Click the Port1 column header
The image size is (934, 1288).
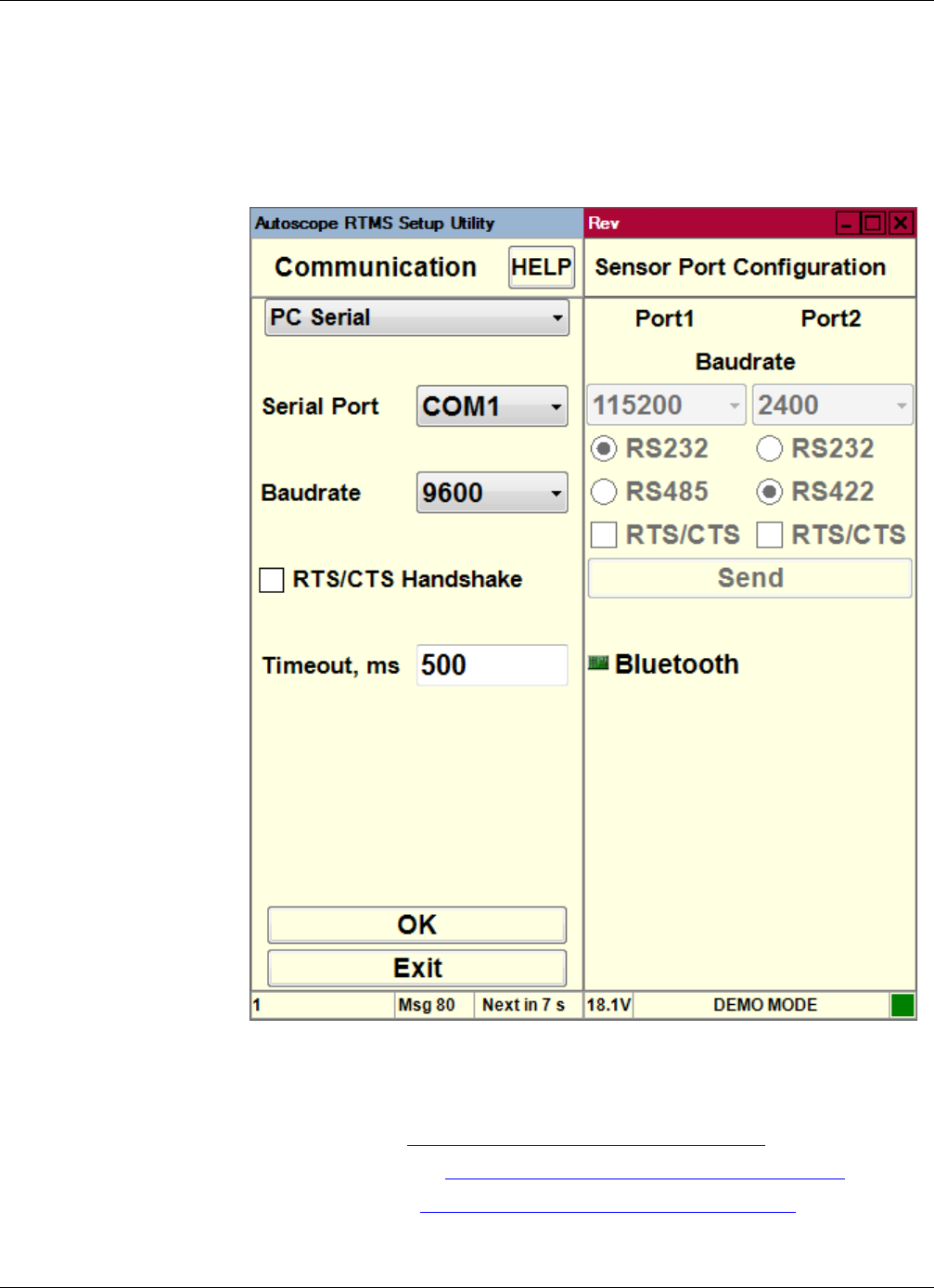(665, 318)
